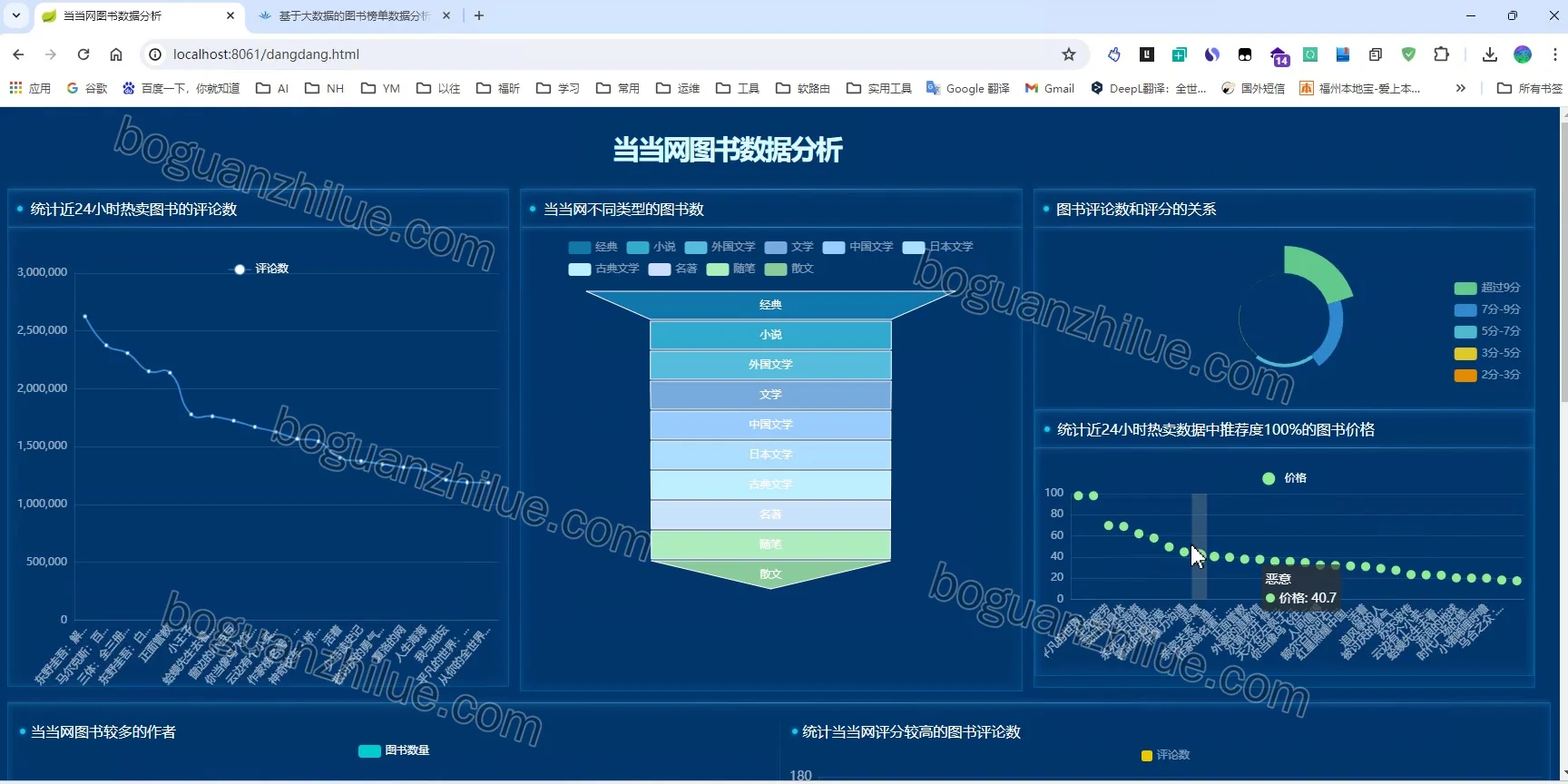Open the browser profile avatar

(1523, 54)
